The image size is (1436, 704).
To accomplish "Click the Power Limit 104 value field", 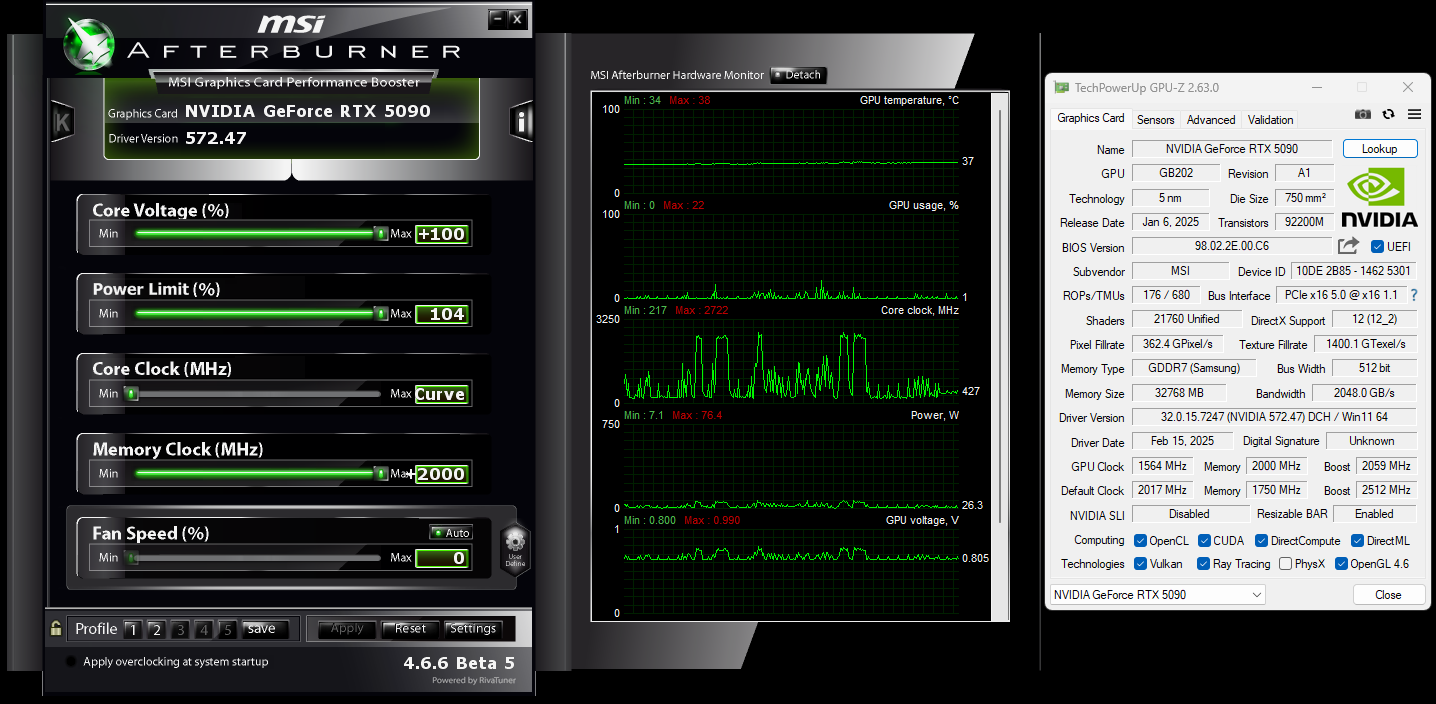I will click(442, 314).
